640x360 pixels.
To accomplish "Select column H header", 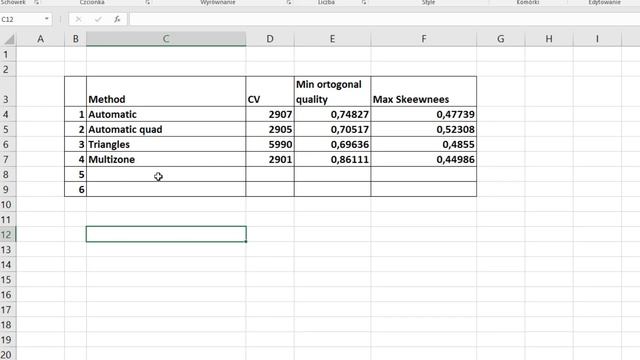I will [x=549, y=39].
